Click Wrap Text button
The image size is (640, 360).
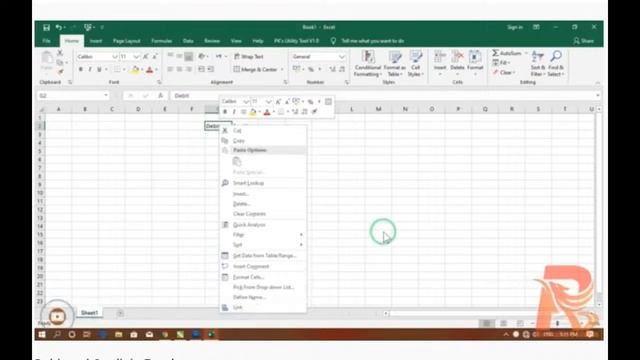[x=249, y=56]
